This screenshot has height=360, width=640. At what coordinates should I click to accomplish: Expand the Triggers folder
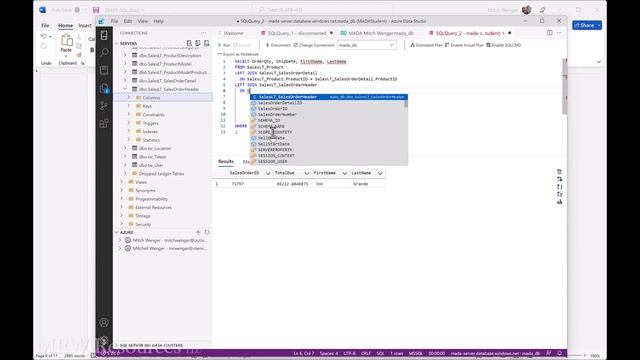129,123
